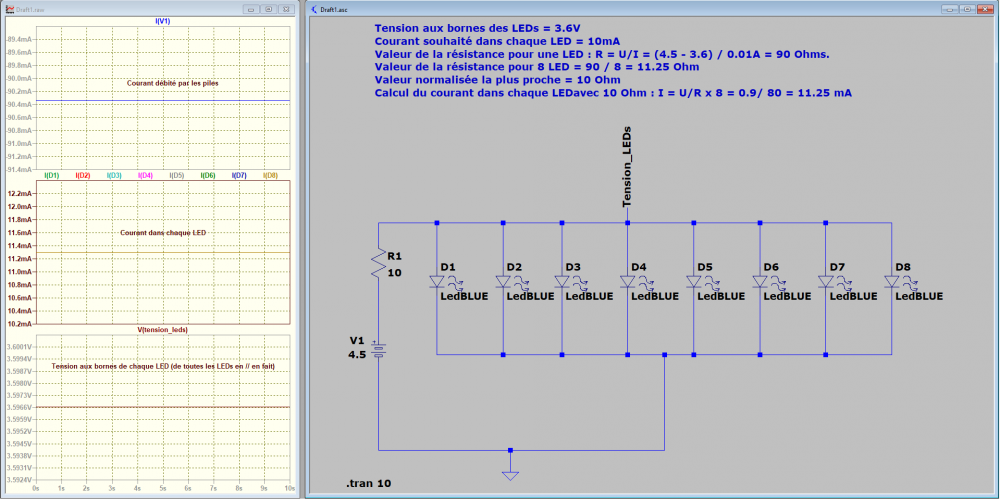Click the V(tension_leds) trace label
The height and width of the screenshot is (499, 1000).
pyautogui.click(x=163, y=329)
